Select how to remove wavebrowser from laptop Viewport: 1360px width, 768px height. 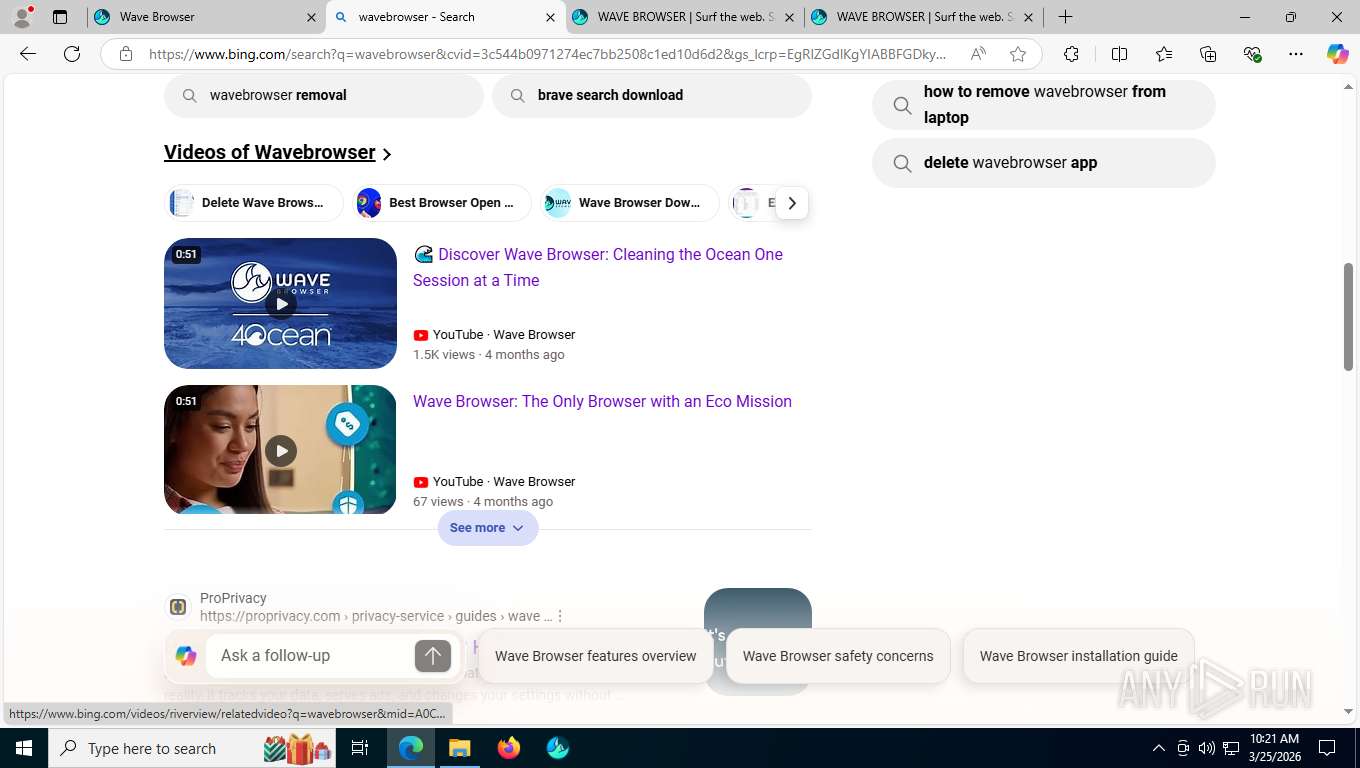(x=1044, y=104)
